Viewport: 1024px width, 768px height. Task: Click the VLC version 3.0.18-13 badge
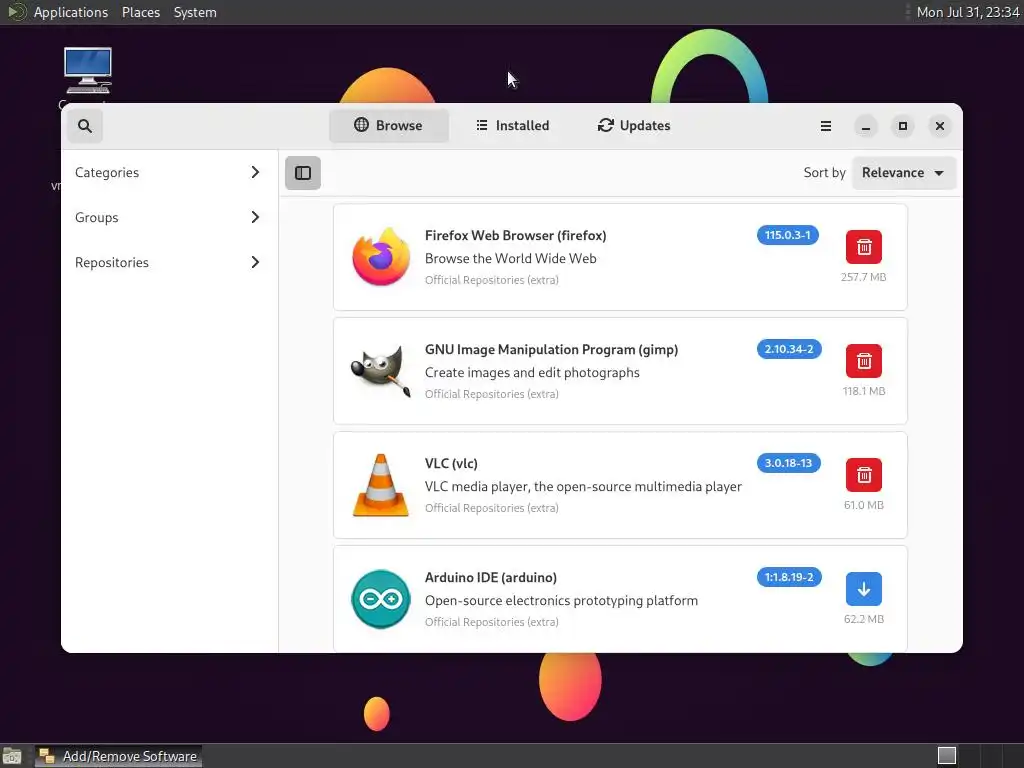pos(788,463)
